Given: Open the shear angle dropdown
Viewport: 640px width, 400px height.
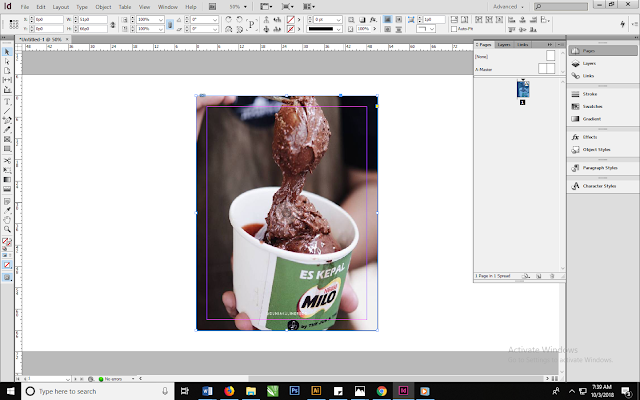Looking at the screenshot, I should point(215,29).
